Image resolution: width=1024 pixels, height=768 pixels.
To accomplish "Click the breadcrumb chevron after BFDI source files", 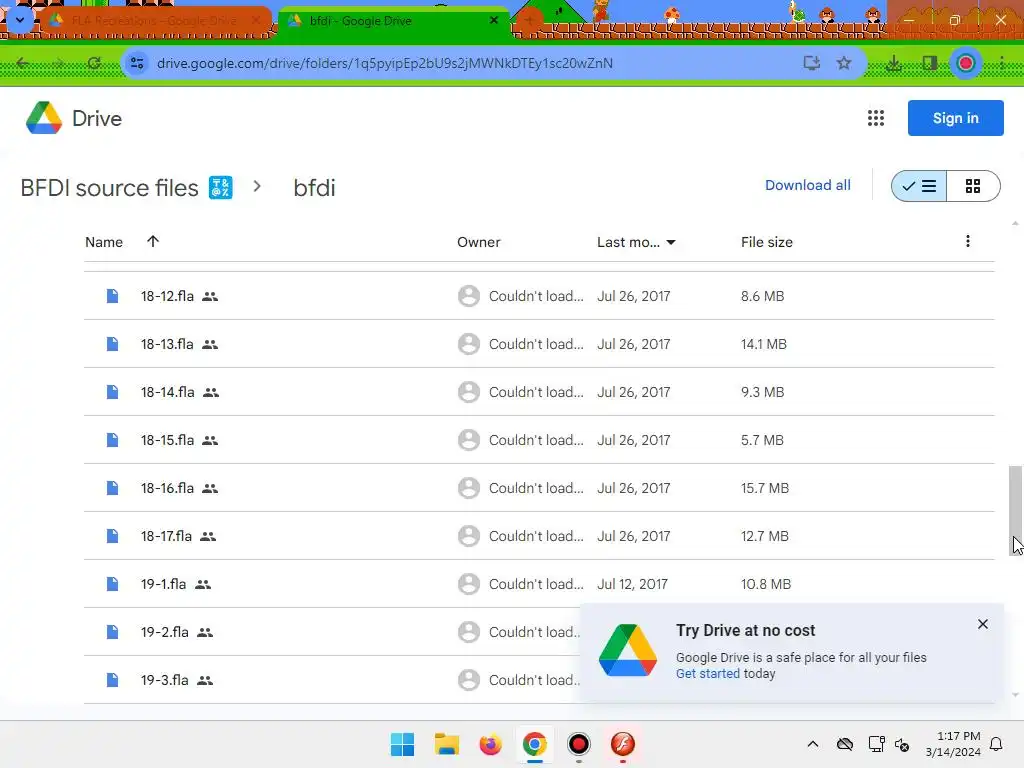I will tap(257, 187).
